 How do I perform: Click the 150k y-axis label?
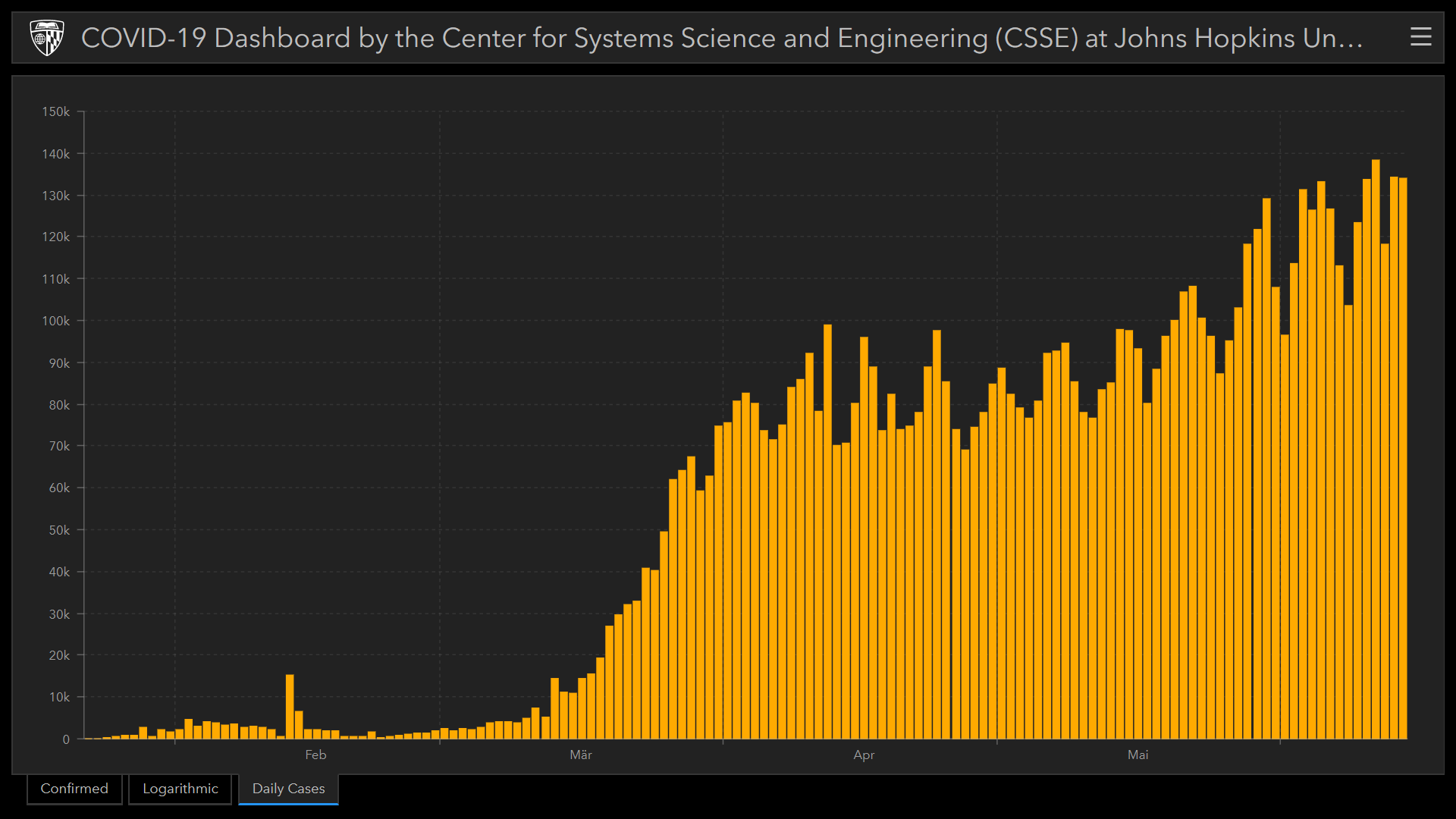coord(55,111)
